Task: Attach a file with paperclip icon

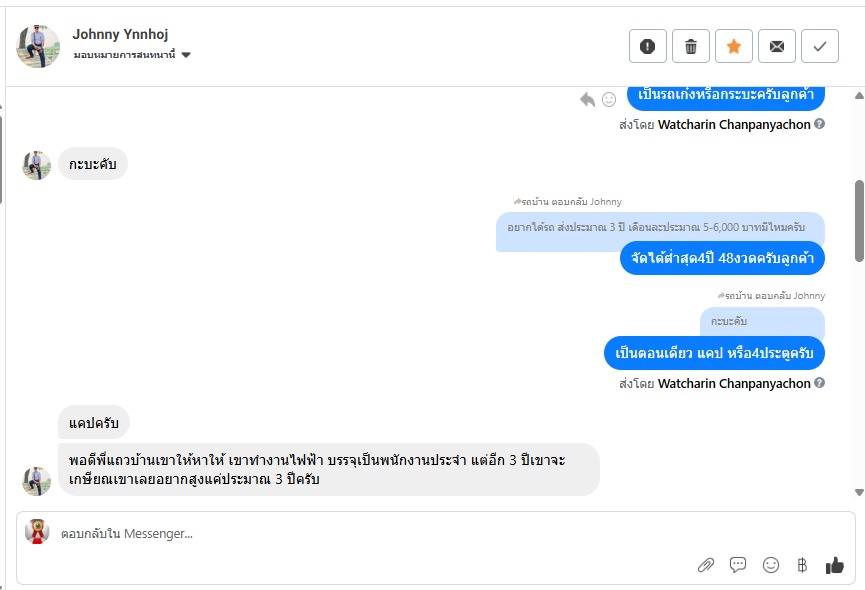Action: (x=706, y=565)
